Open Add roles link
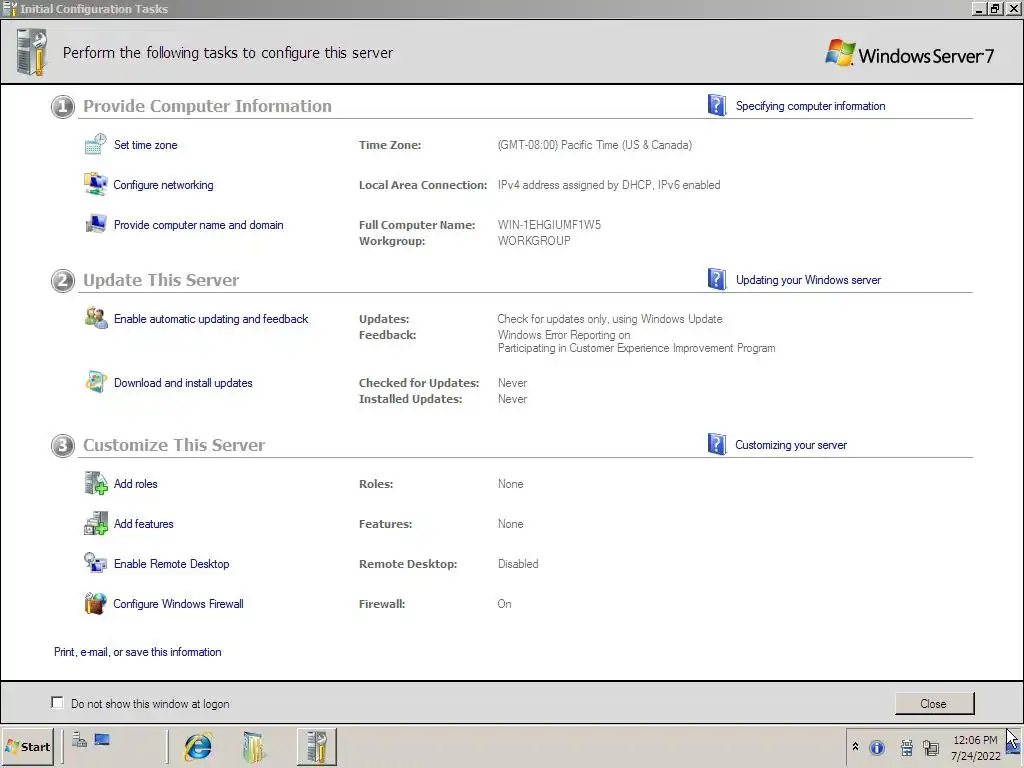This screenshot has width=1024, height=768. click(x=136, y=484)
